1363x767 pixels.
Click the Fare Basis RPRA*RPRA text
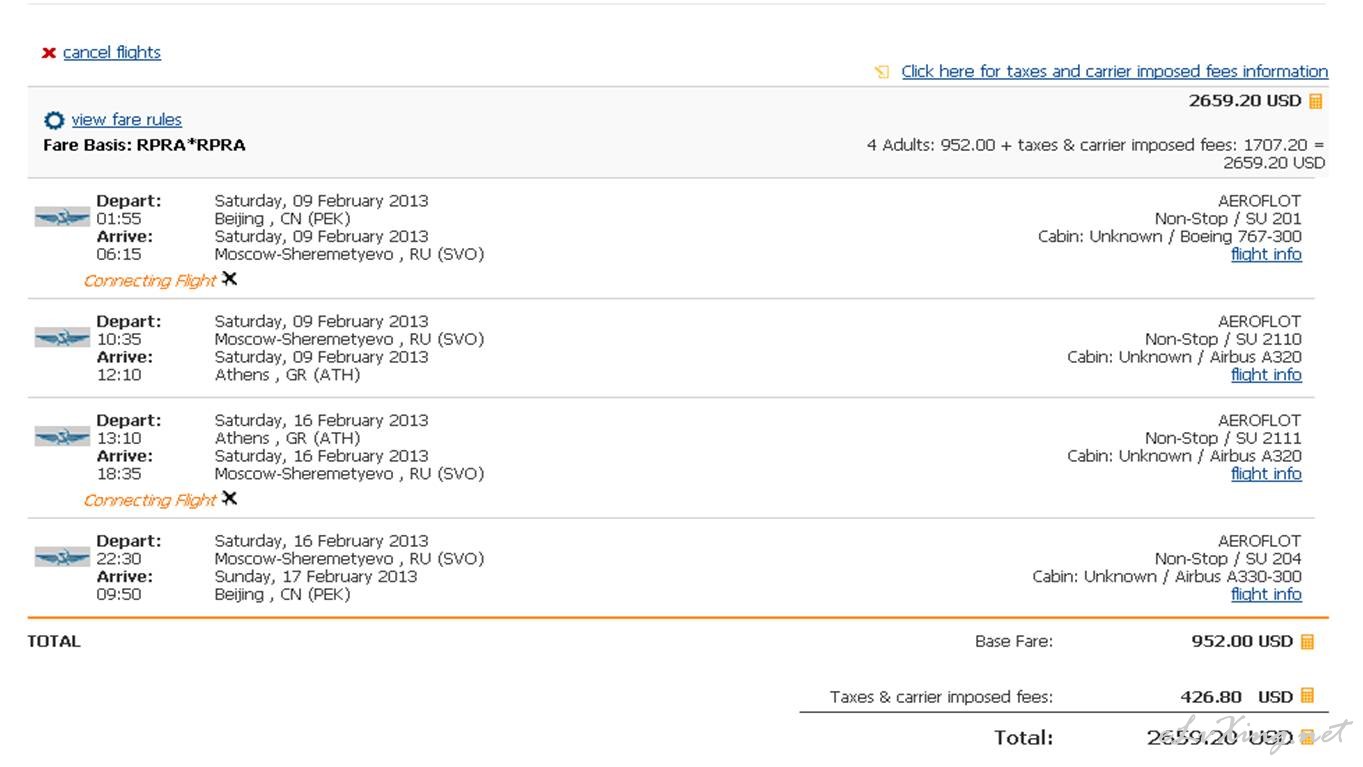pos(144,145)
